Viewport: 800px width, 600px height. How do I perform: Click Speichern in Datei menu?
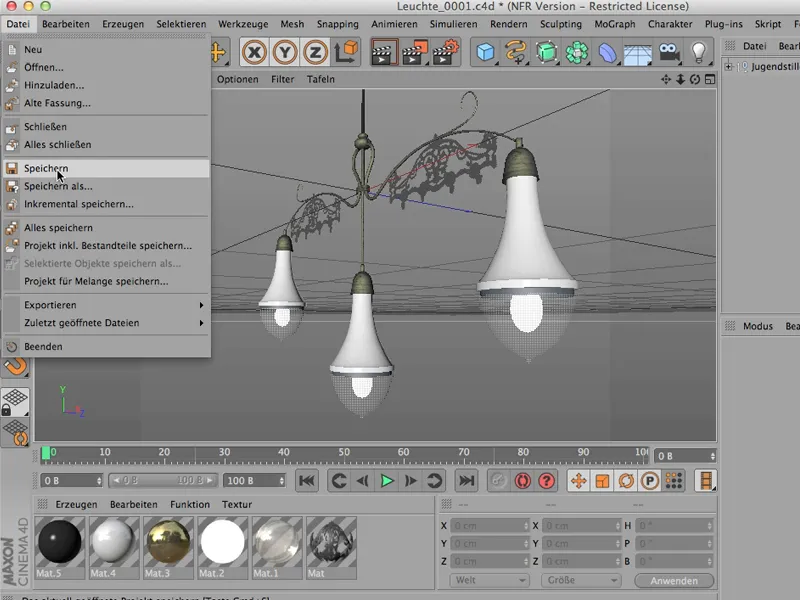point(106,168)
